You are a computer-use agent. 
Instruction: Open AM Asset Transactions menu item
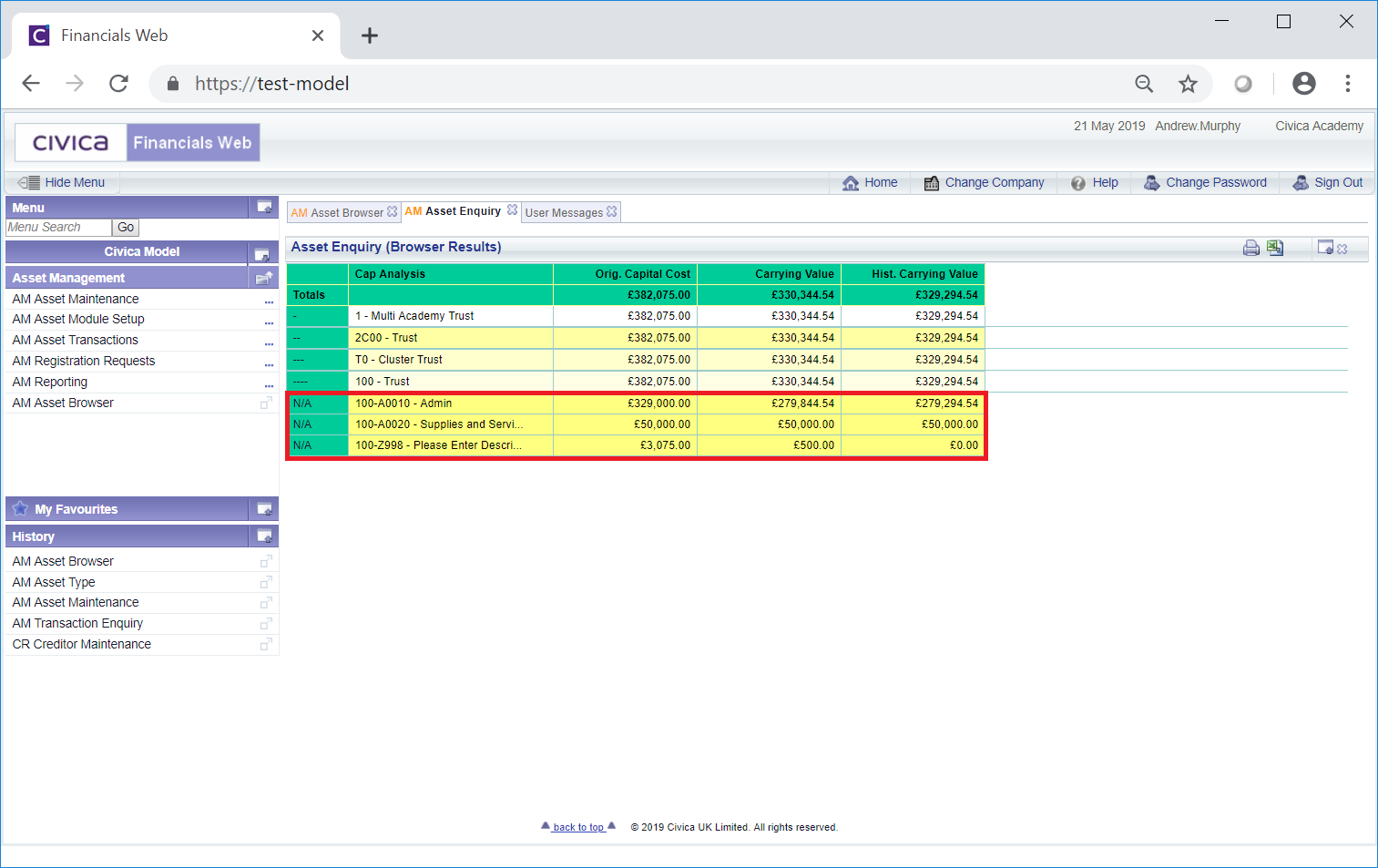tap(76, 340)
